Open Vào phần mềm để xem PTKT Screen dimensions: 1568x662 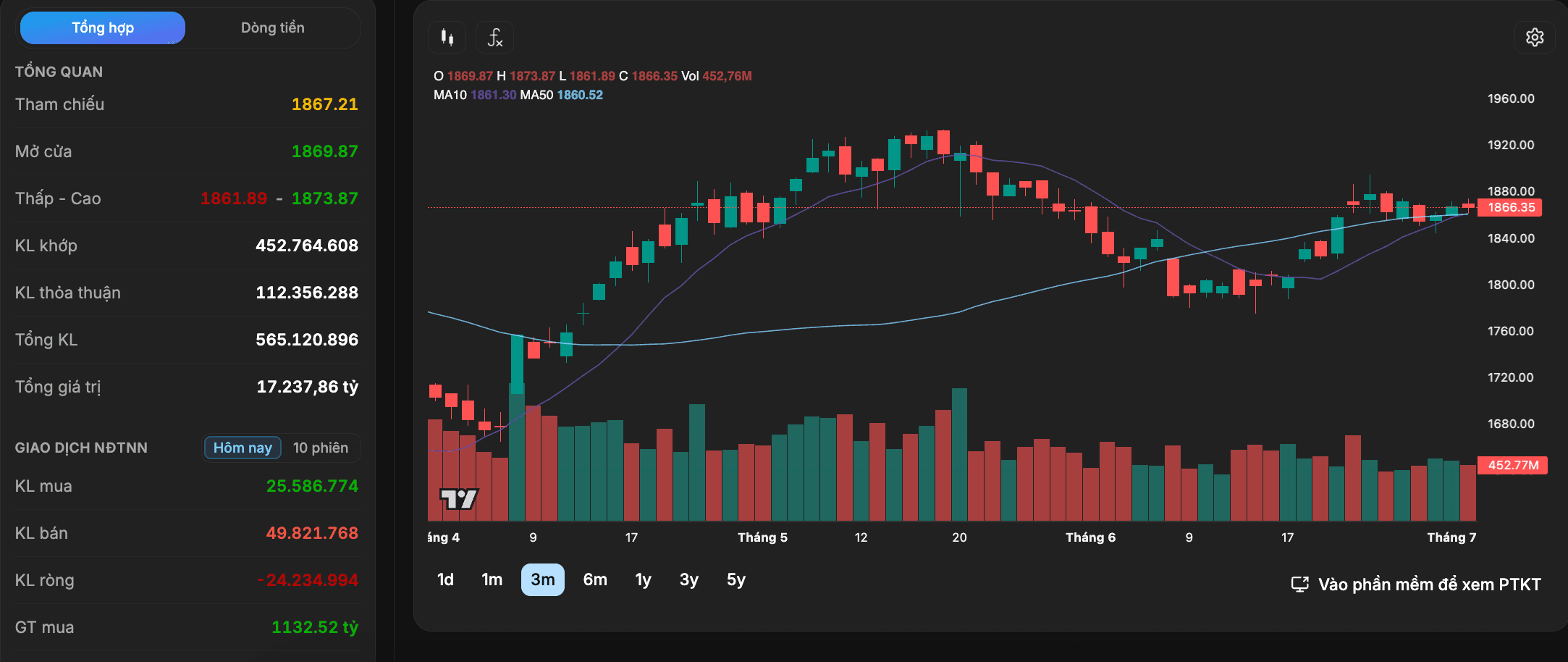(1429, 585)
